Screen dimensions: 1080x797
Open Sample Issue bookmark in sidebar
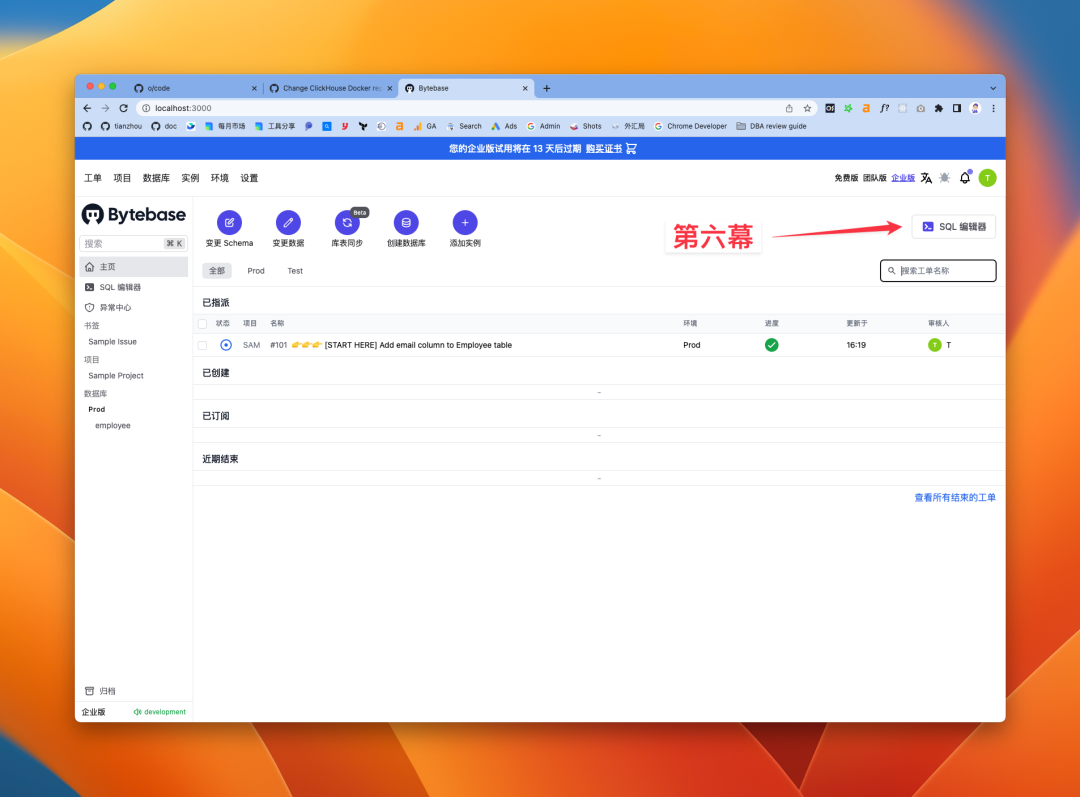112,342
